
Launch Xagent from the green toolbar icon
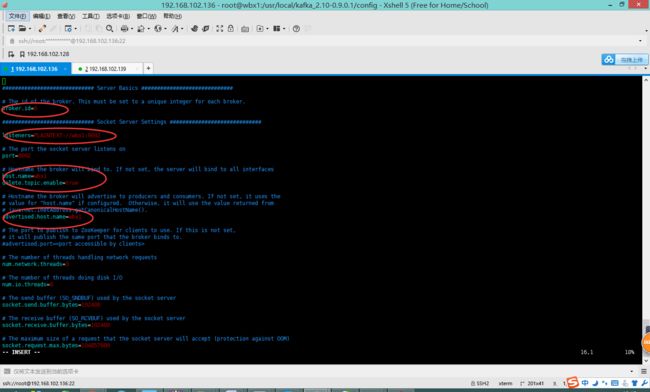pos(206,29)
